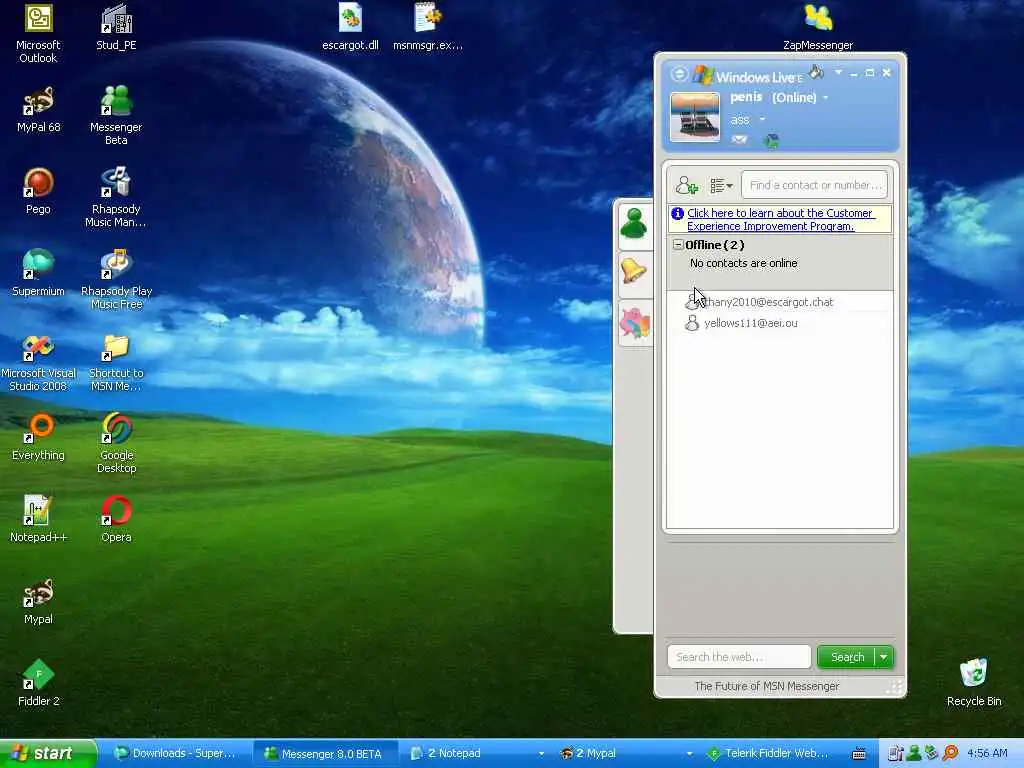Click the Safely Remove Hardware tray icon
The width and height of the screenshot is (1024, 768).
[x=932, y=754]
